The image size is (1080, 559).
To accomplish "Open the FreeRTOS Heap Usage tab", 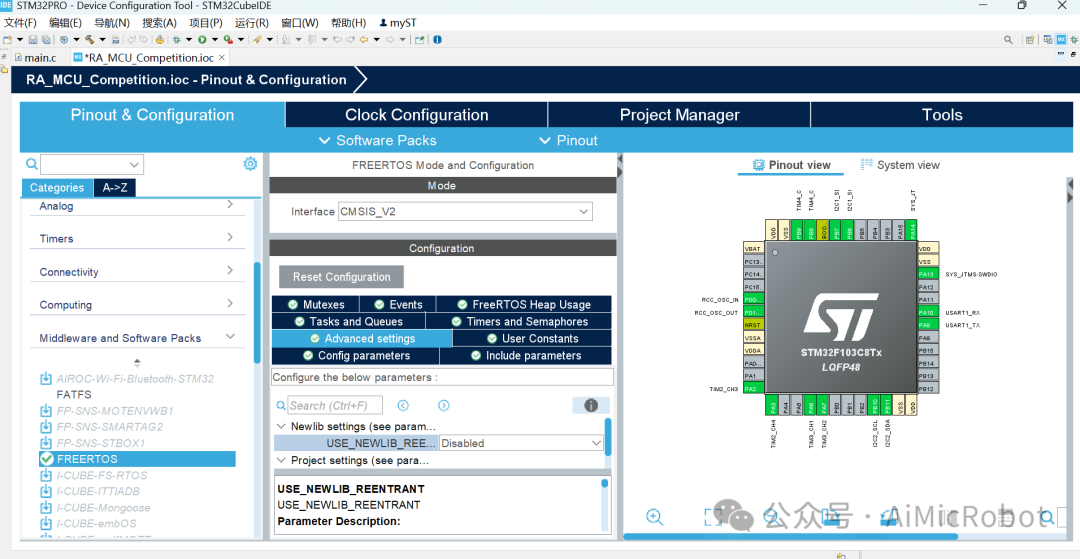I will (524, 304).
